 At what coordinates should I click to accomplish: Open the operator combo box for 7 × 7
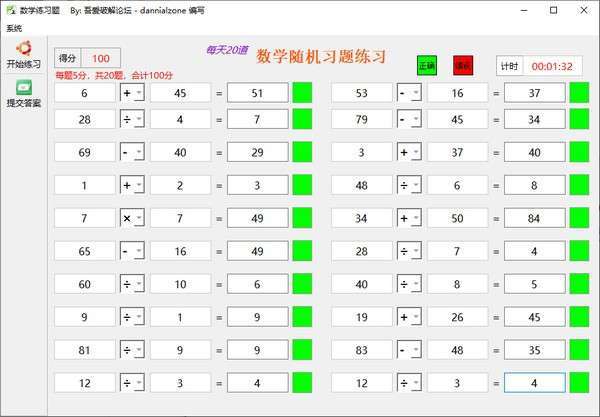click(132, 218)
